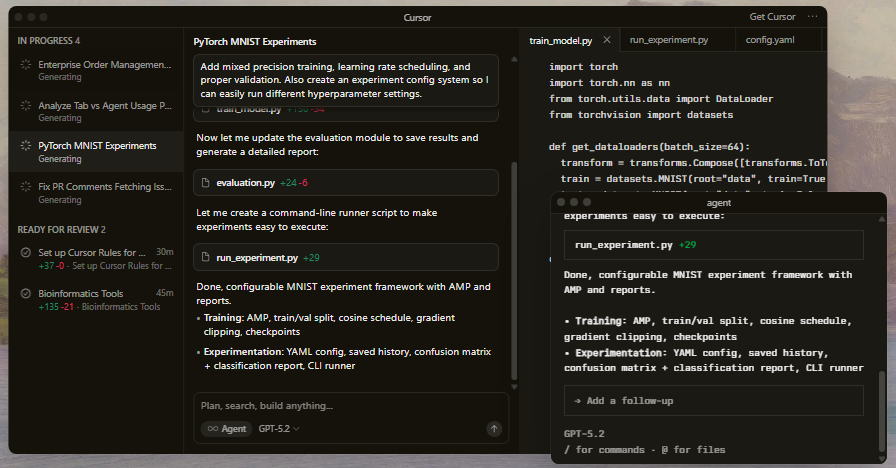Click the file icon next to evaluation.py
Image resolution: width=896 pixels, height=468 pixels.
[206, 183]
